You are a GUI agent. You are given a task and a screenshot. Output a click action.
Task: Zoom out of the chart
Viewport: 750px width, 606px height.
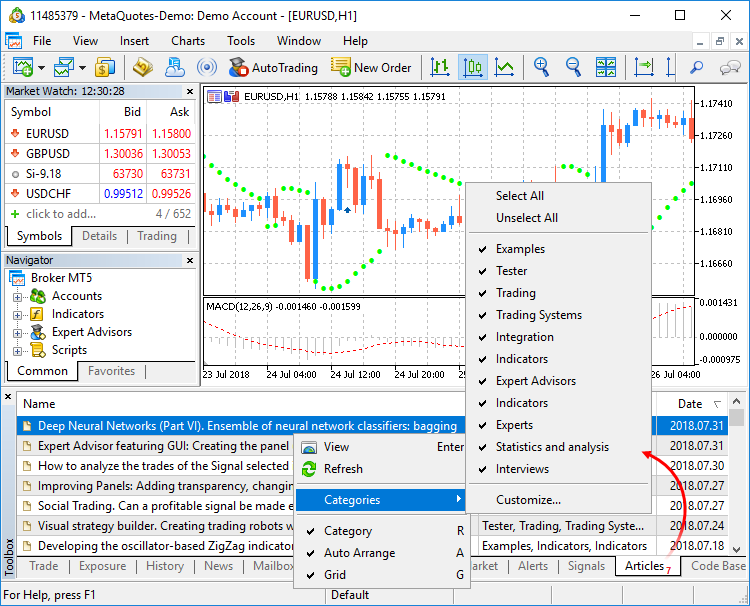point(573,68)
